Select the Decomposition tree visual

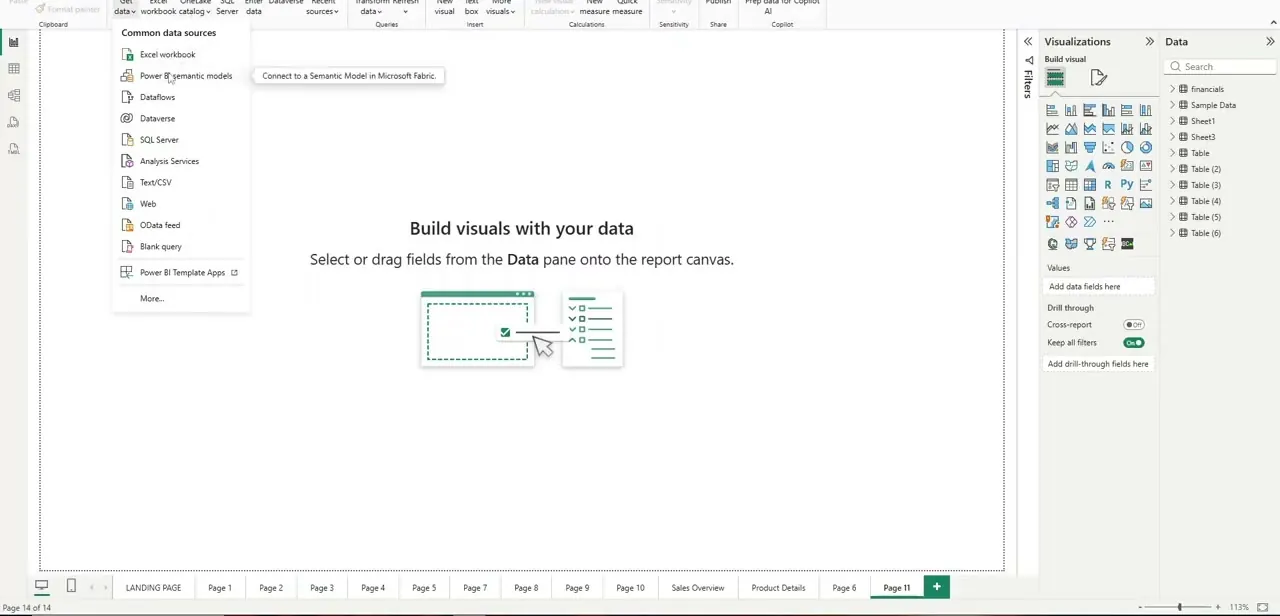click(x=1052, y=204)
